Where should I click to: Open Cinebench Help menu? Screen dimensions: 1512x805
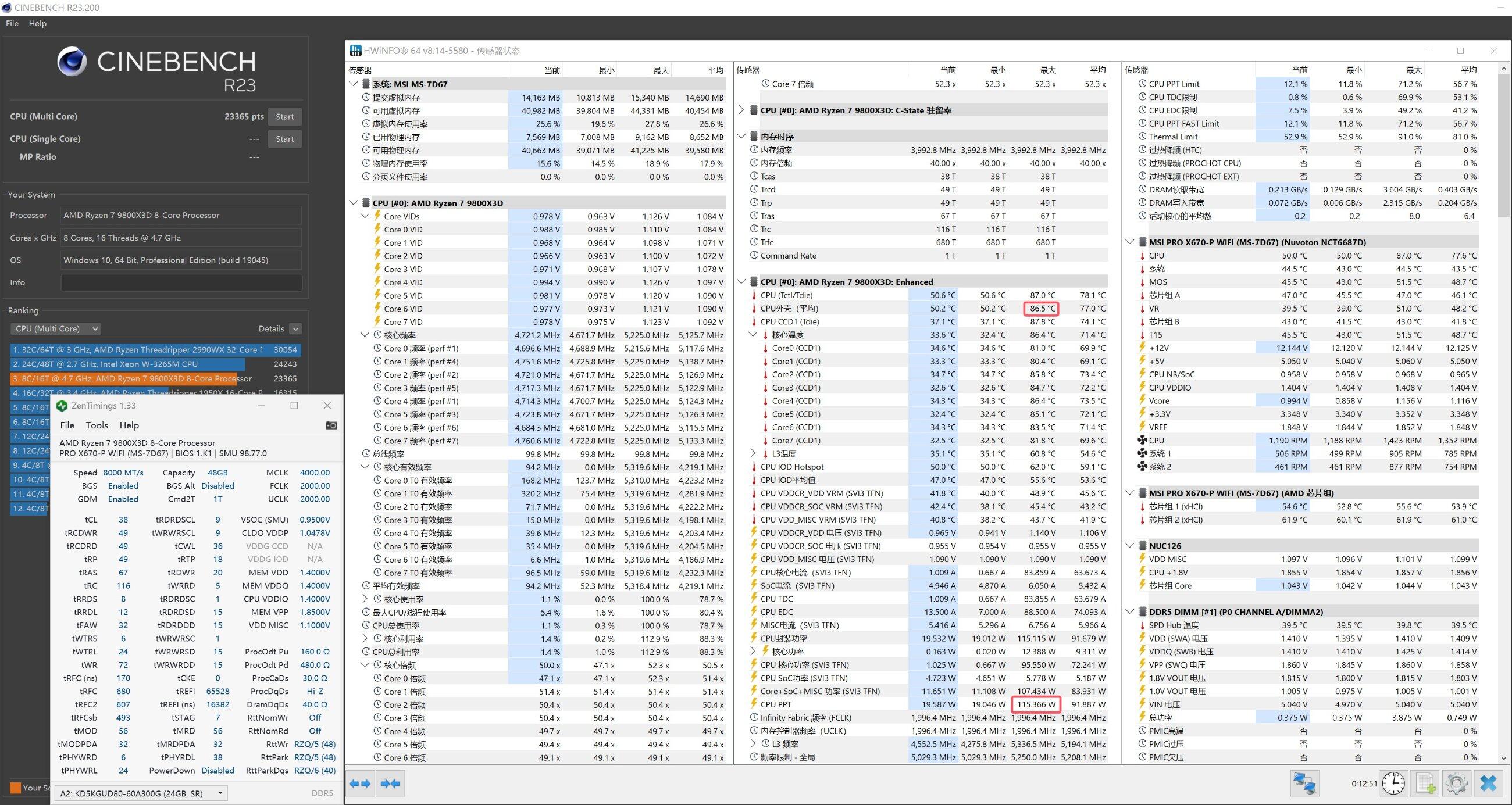38,23
